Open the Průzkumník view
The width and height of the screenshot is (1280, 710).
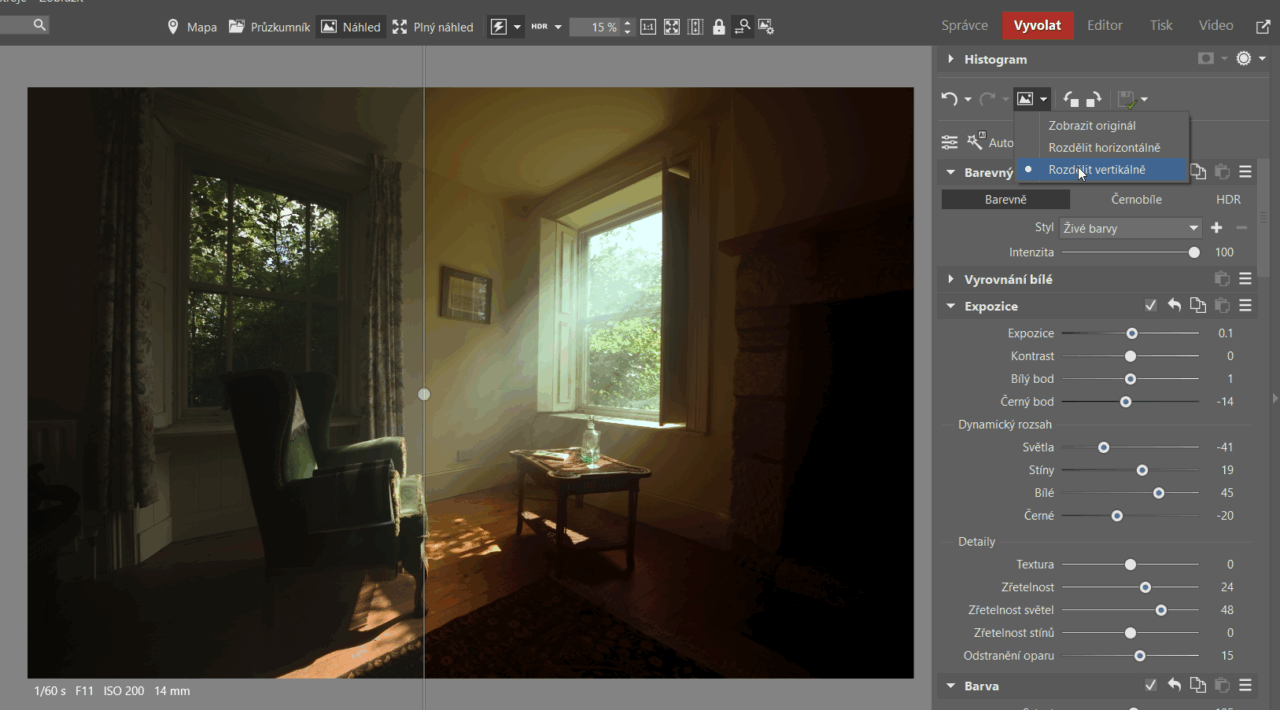click(269, 27)
